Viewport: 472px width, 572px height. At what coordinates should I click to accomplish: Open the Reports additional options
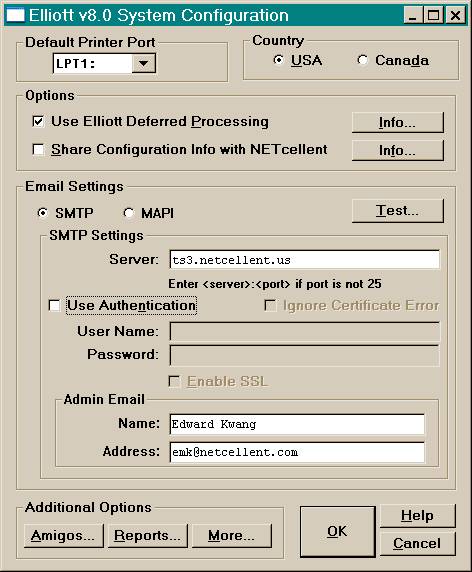148,536
